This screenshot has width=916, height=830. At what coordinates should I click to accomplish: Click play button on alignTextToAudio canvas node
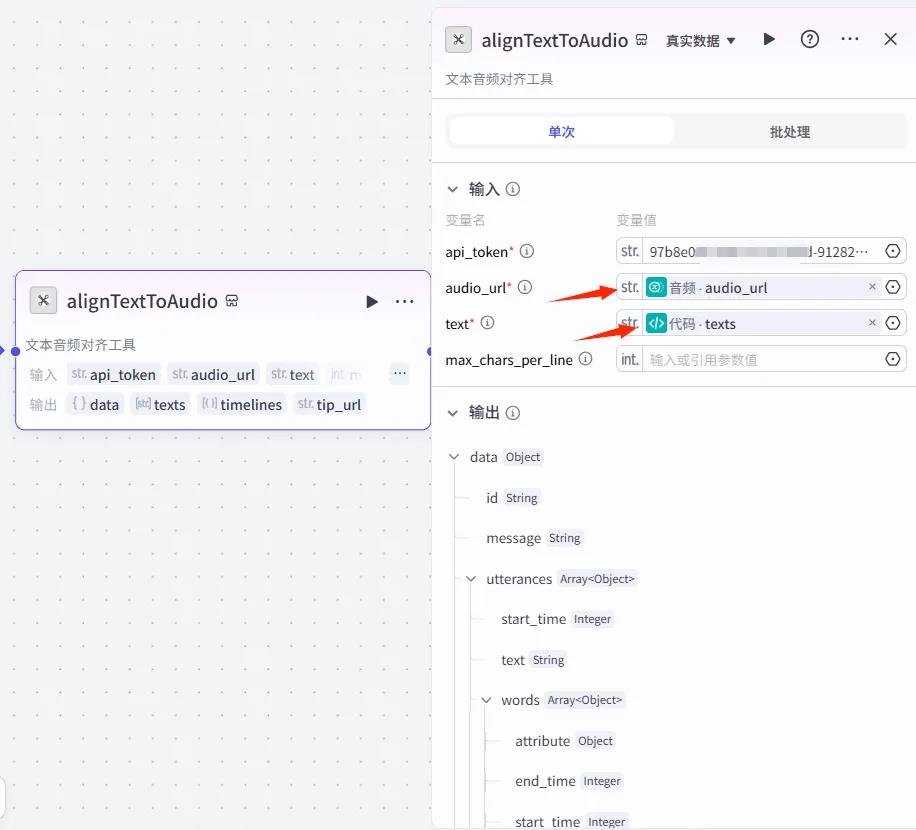click(x=372, y=301)
